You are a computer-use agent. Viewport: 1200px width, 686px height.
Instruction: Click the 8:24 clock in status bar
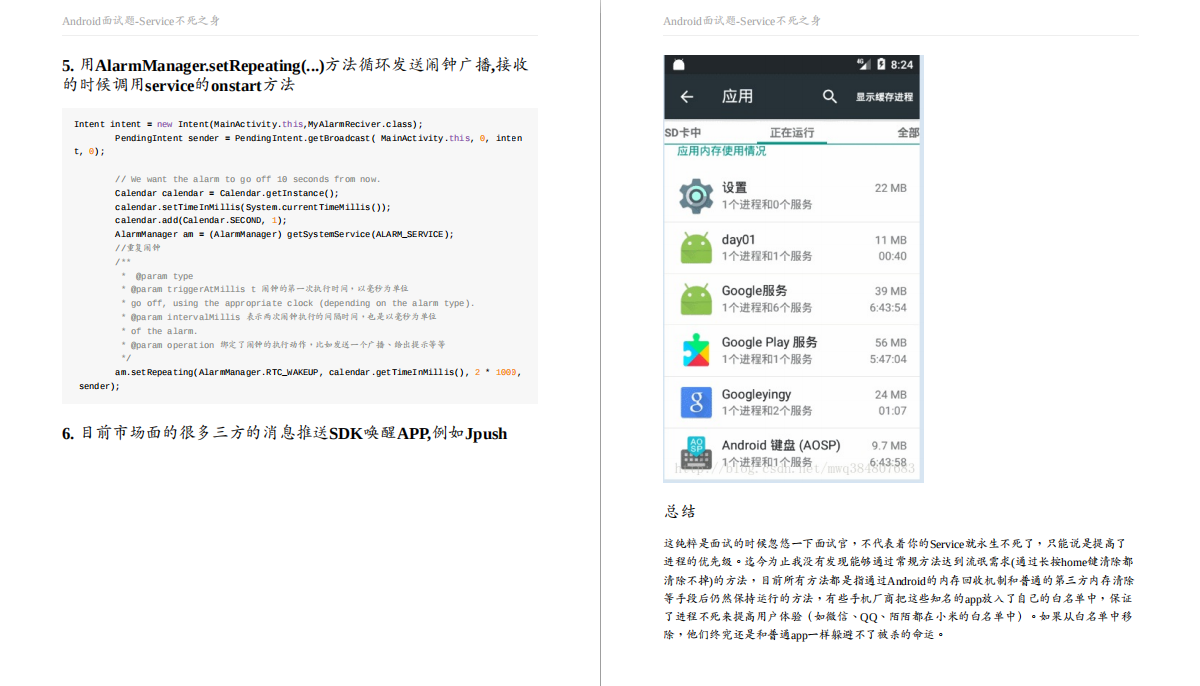coord(902,64)
